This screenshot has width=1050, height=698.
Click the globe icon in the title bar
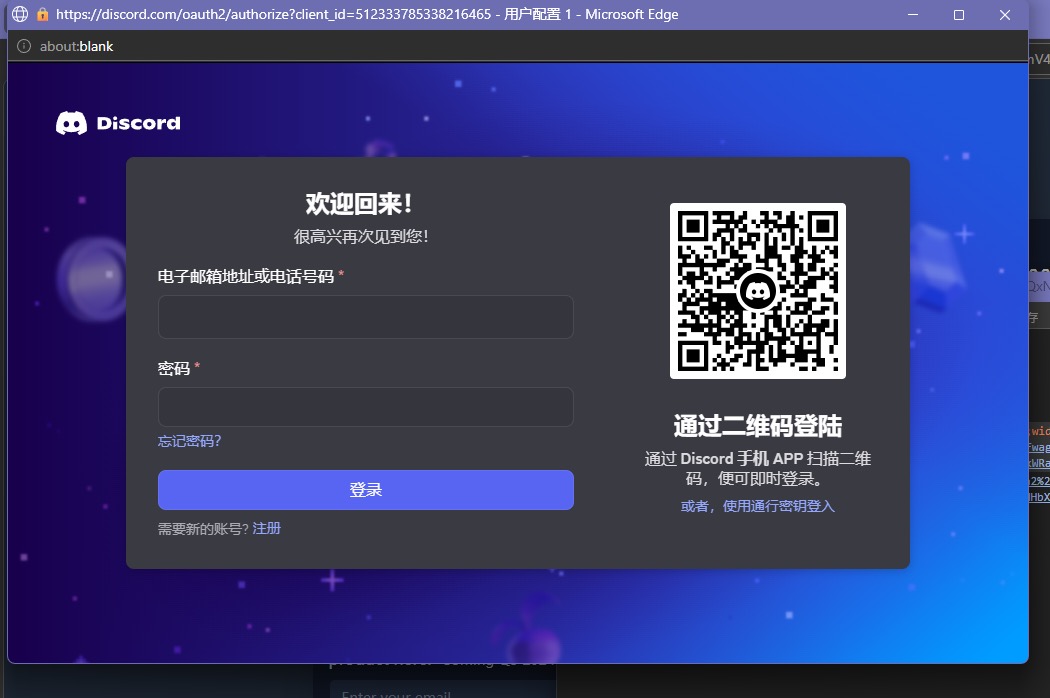click(x=19, y=15)
